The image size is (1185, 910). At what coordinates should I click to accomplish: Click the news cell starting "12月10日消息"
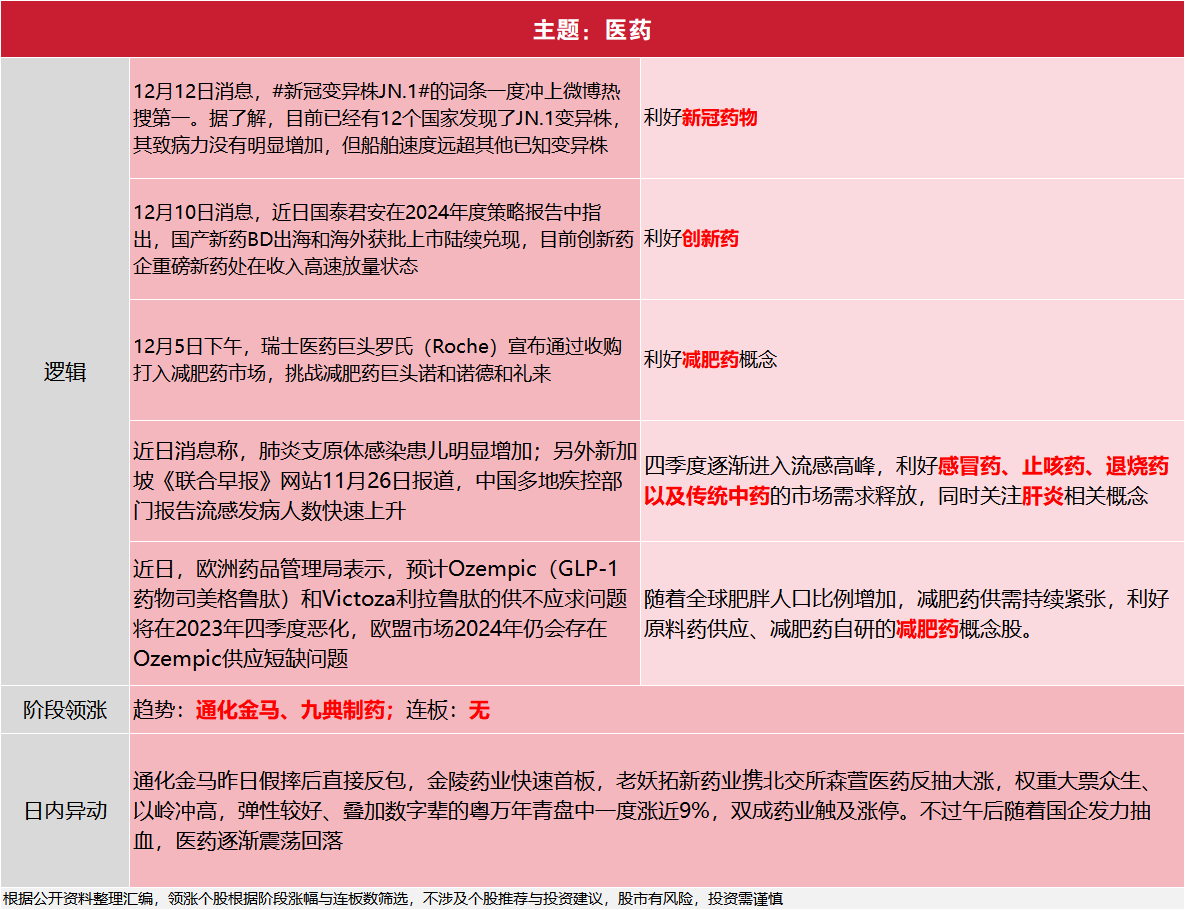click(x=385, y=239)
